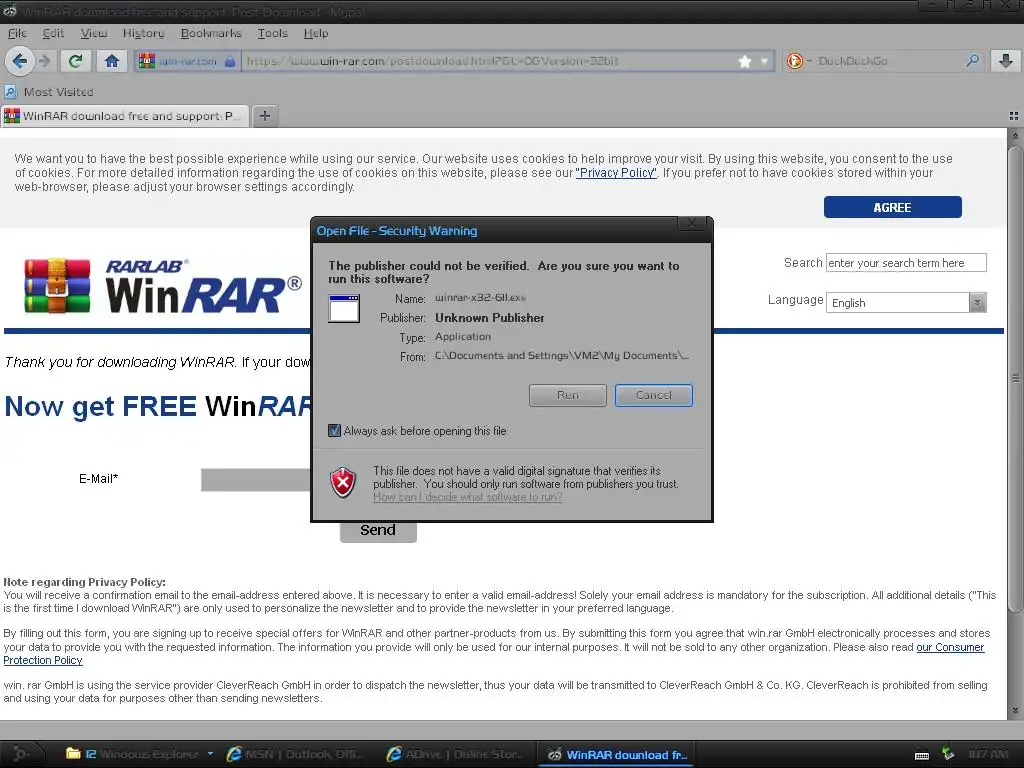Open the bookmark star dropdown arrow
The height and width of the screenshot is (768, 1024).
764,62
